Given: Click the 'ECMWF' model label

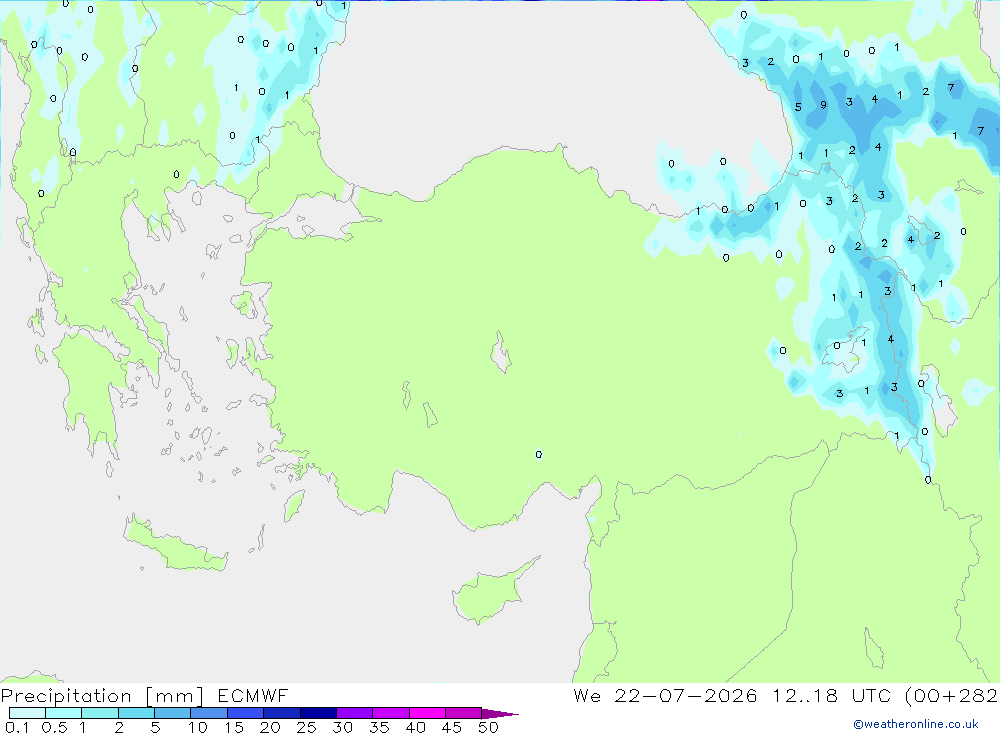Looking at the screenshot, I should point(253,695).
